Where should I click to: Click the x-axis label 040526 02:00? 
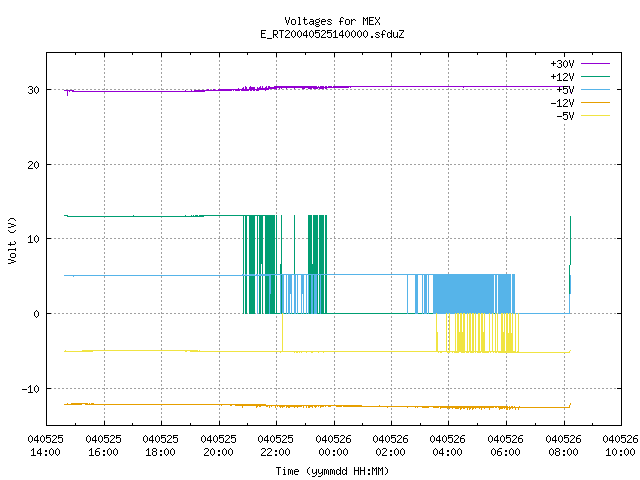click(x=391, y=446)
